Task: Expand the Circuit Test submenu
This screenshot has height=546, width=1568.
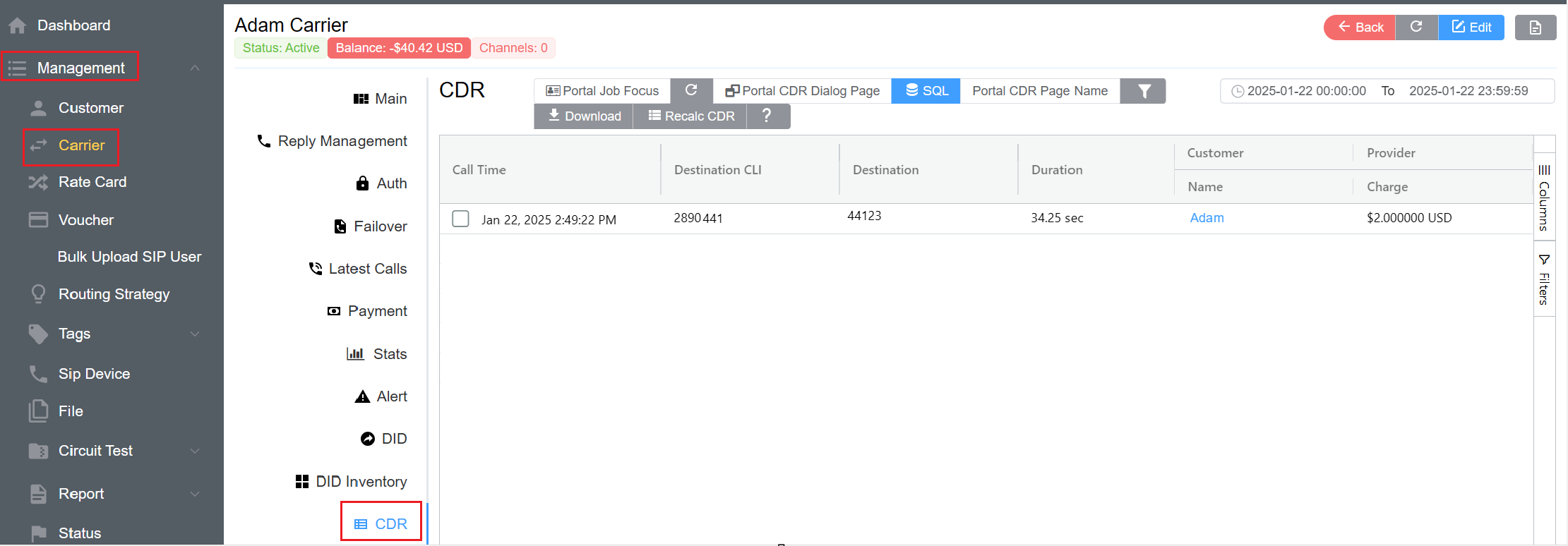Action: (195, 451)
